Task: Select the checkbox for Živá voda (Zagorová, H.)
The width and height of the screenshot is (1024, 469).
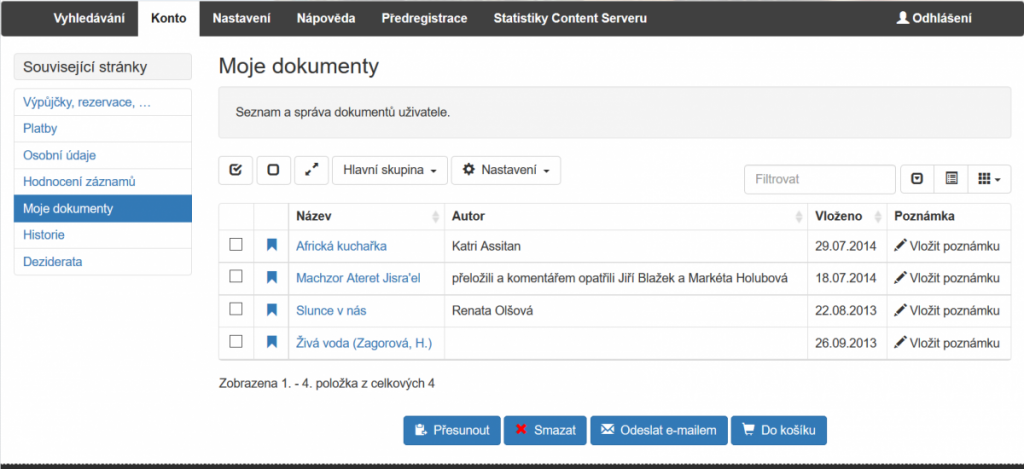Action: click(236, 342)
